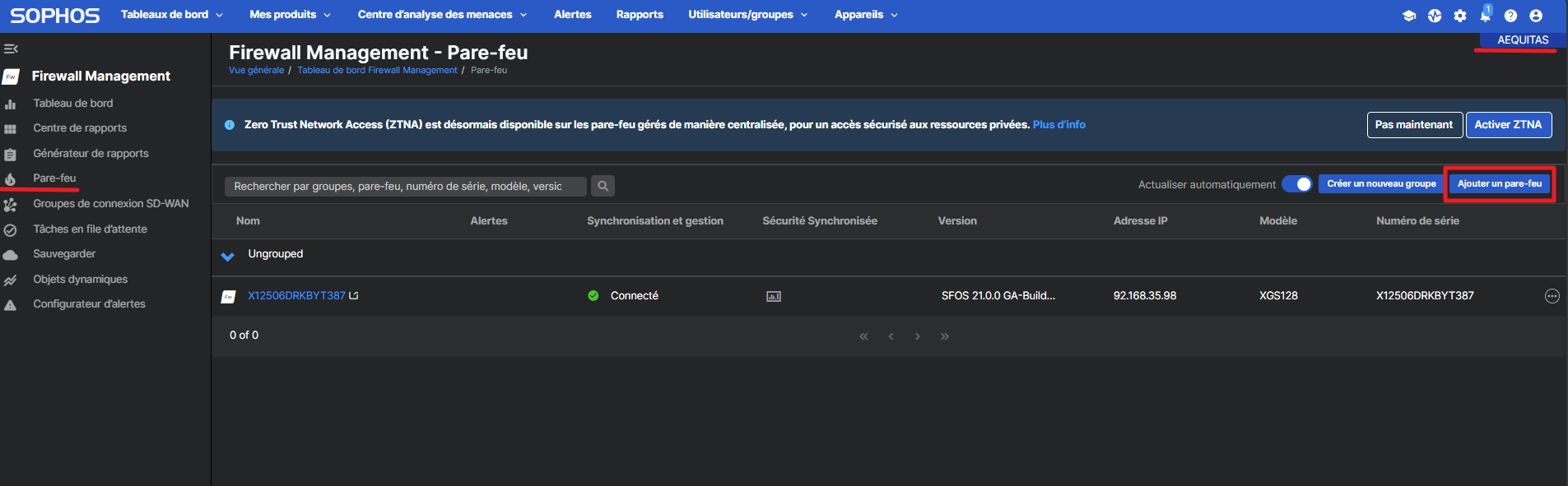Open the more options ellipsis for X12506DRKBYT387
1568x486 pixels.
(1552, 296)
